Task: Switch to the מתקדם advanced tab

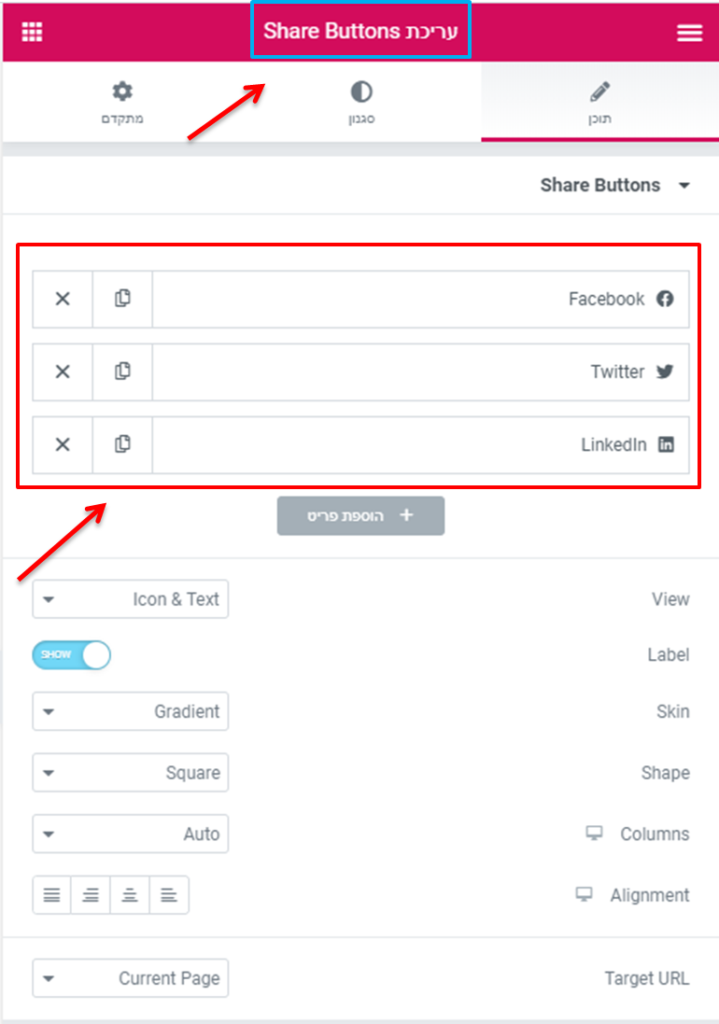Action: coord(122,103)
